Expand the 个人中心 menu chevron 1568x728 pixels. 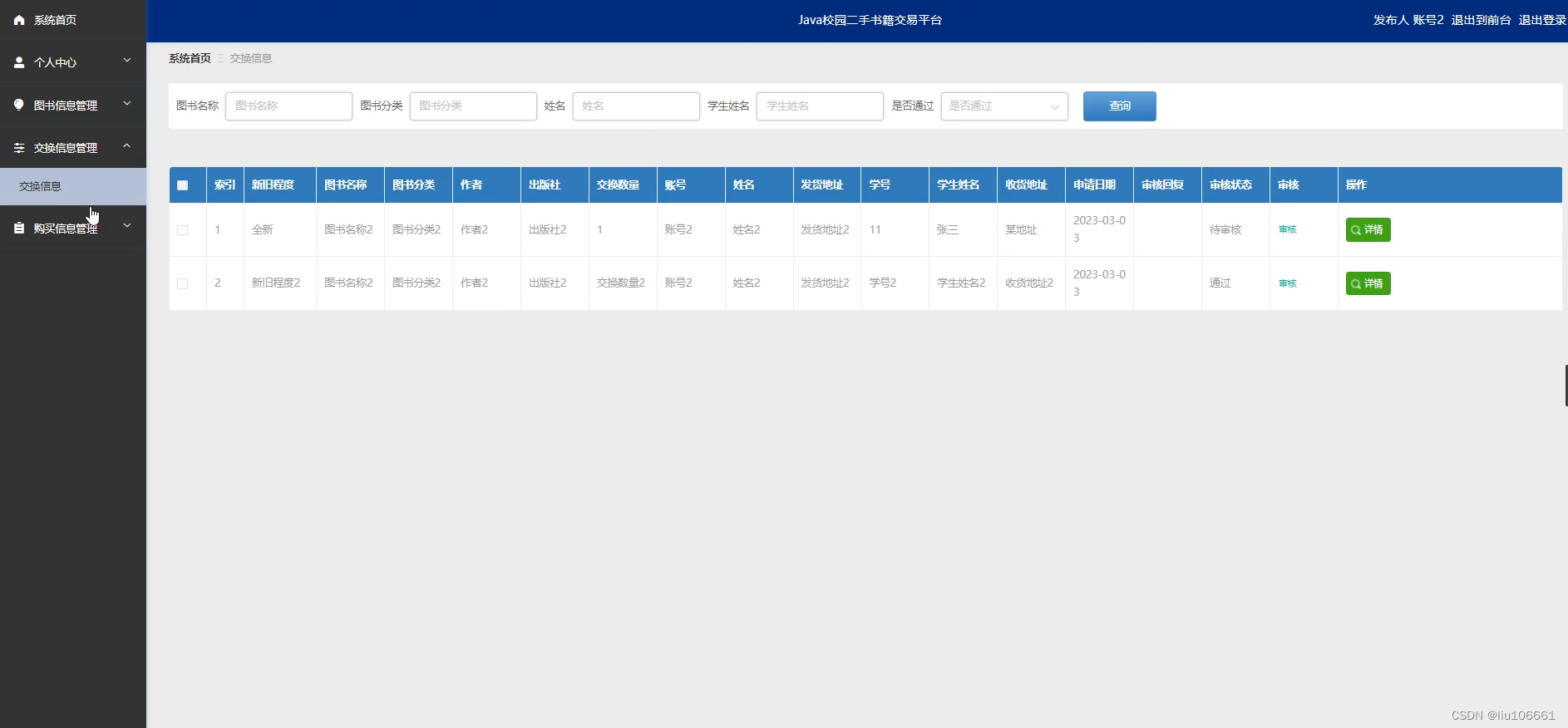tap(127, 61)
